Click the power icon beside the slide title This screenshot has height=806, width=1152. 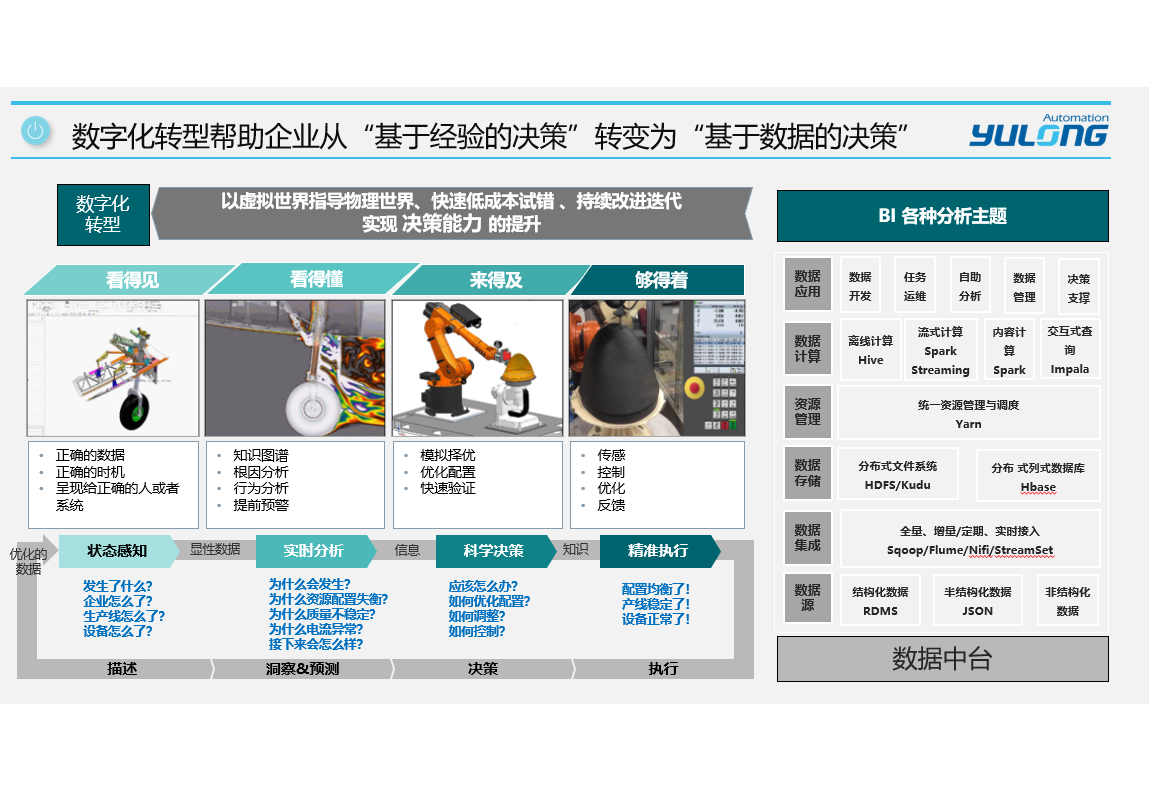pos(36,131)
